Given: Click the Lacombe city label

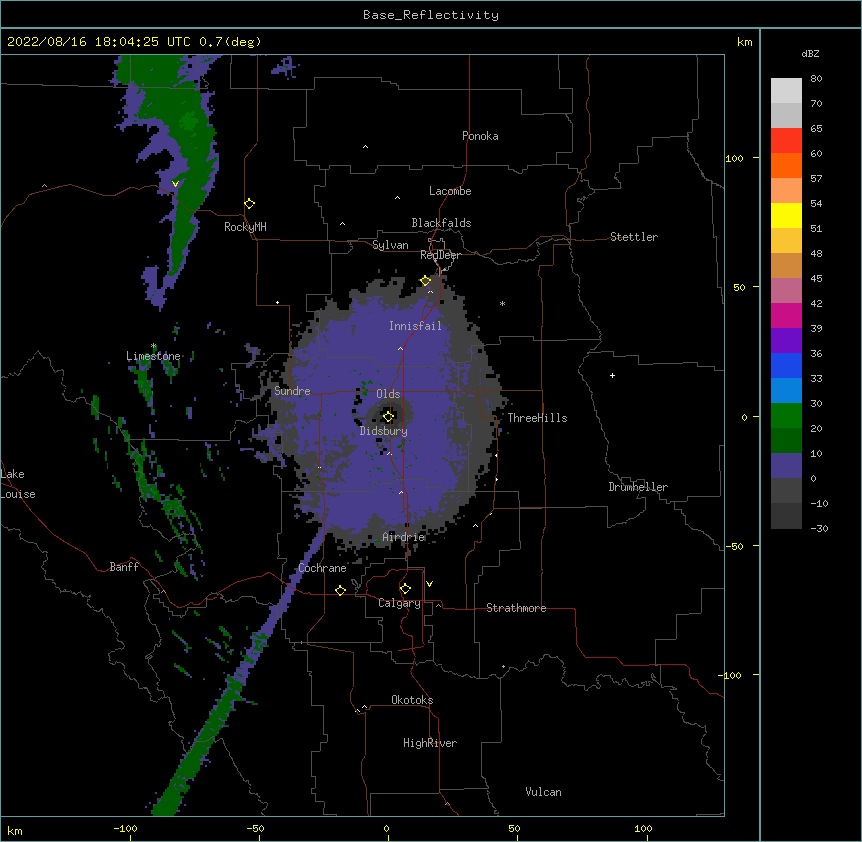Looking at the screenshot, I should pos(450,191).
